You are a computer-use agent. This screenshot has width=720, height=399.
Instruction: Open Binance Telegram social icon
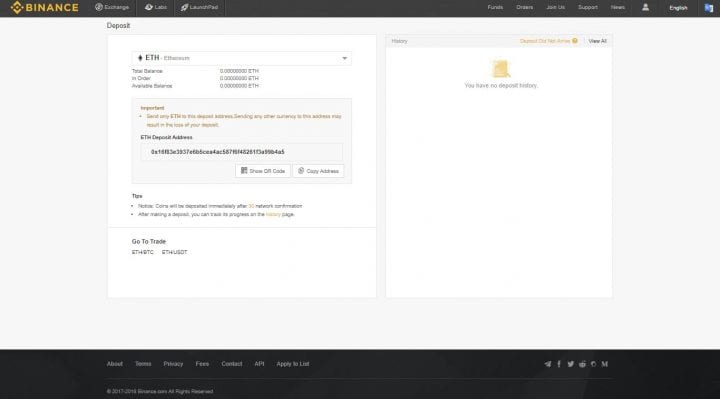[x=547, y=364]
